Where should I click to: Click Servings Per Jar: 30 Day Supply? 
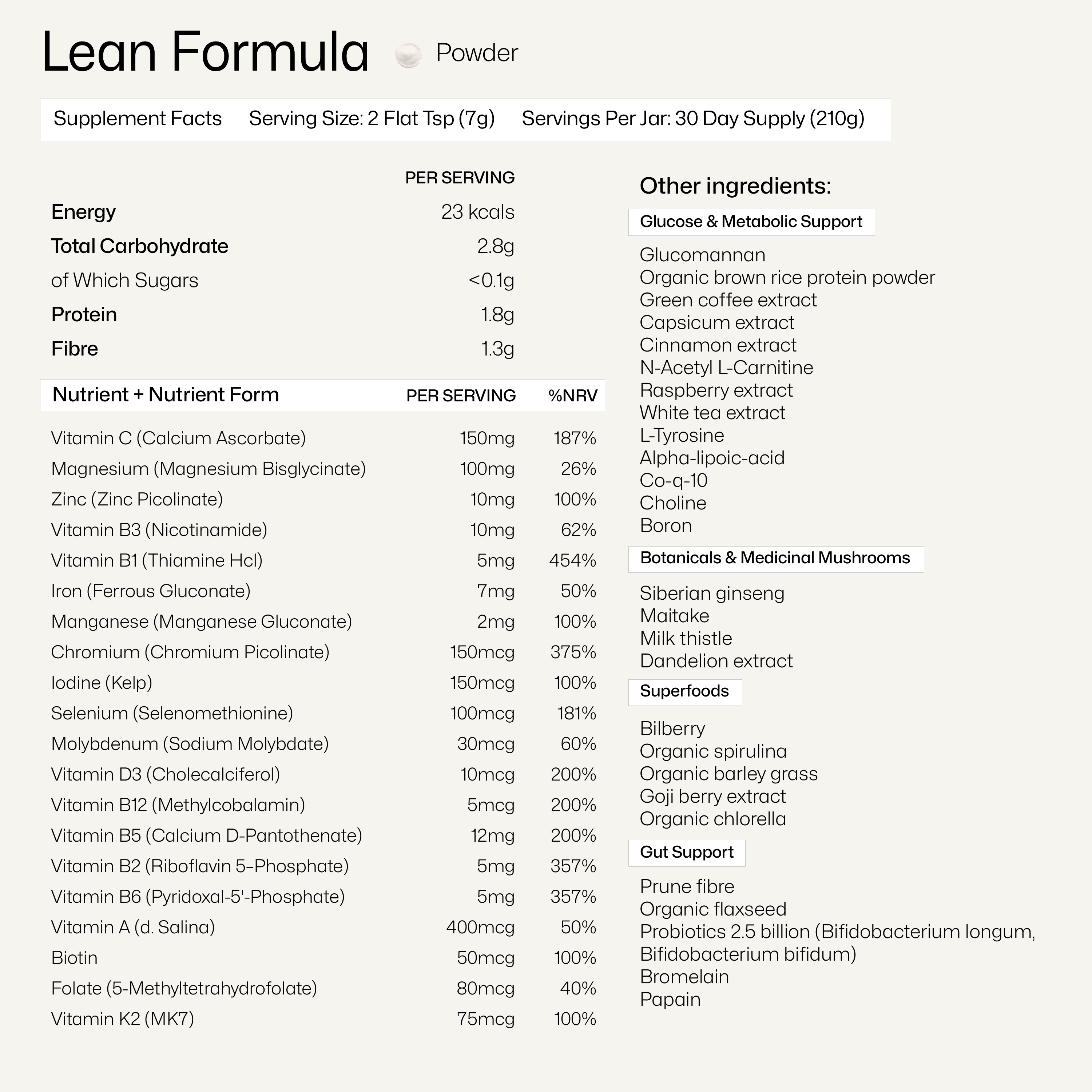[x=692, y=119]
